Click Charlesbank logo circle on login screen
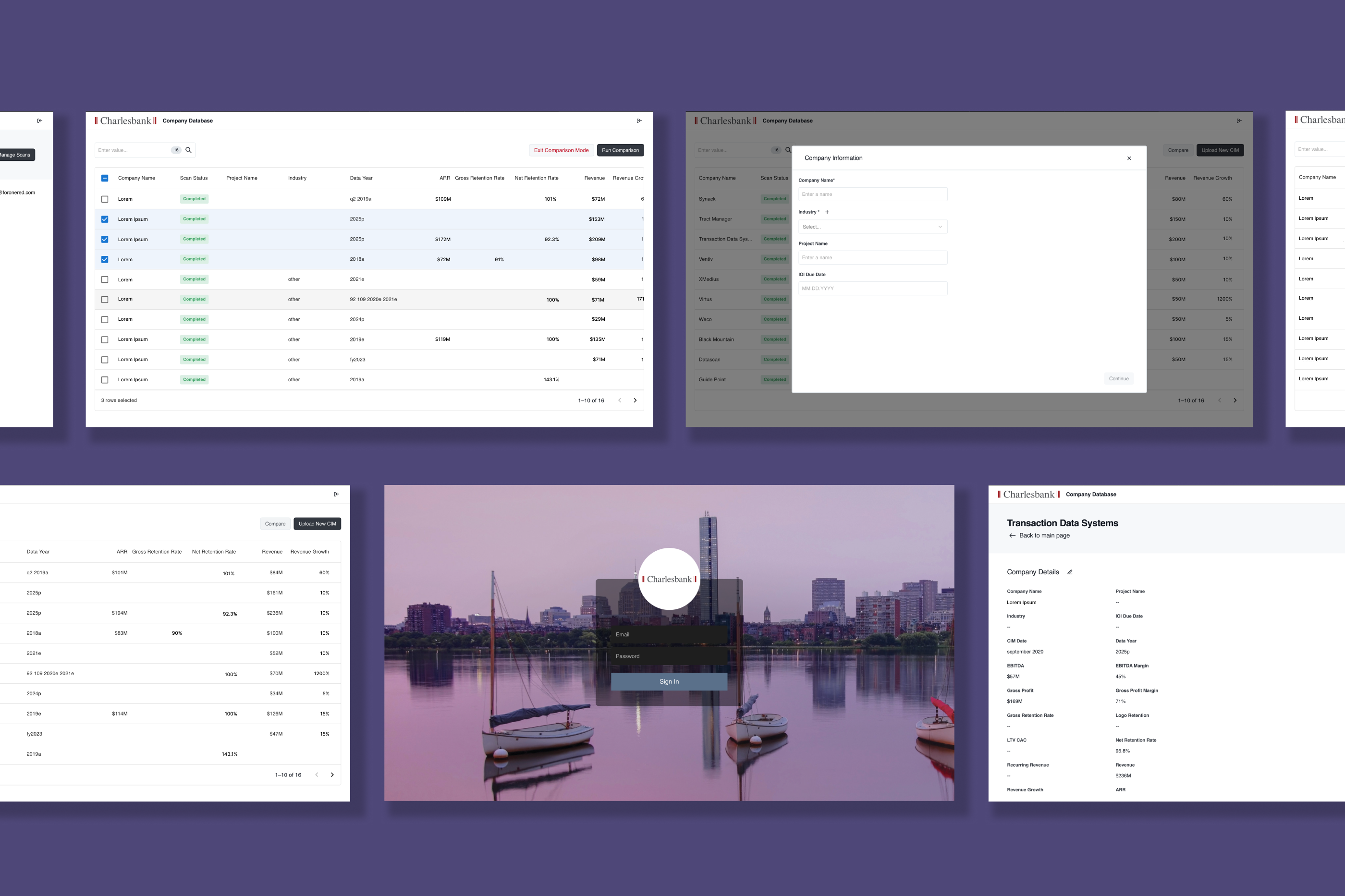This screenshot has width=1345, height=896. (669, 579)
